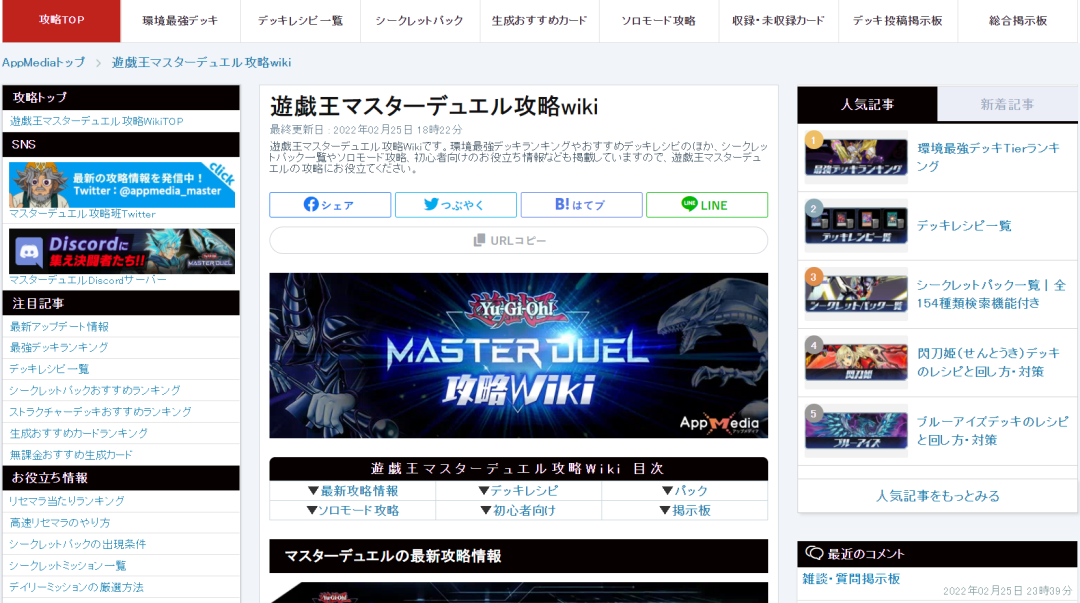Open the 攻略TOP navigation tab
This screenshot has width=1080, height=603.
click(x=61, y=21)
